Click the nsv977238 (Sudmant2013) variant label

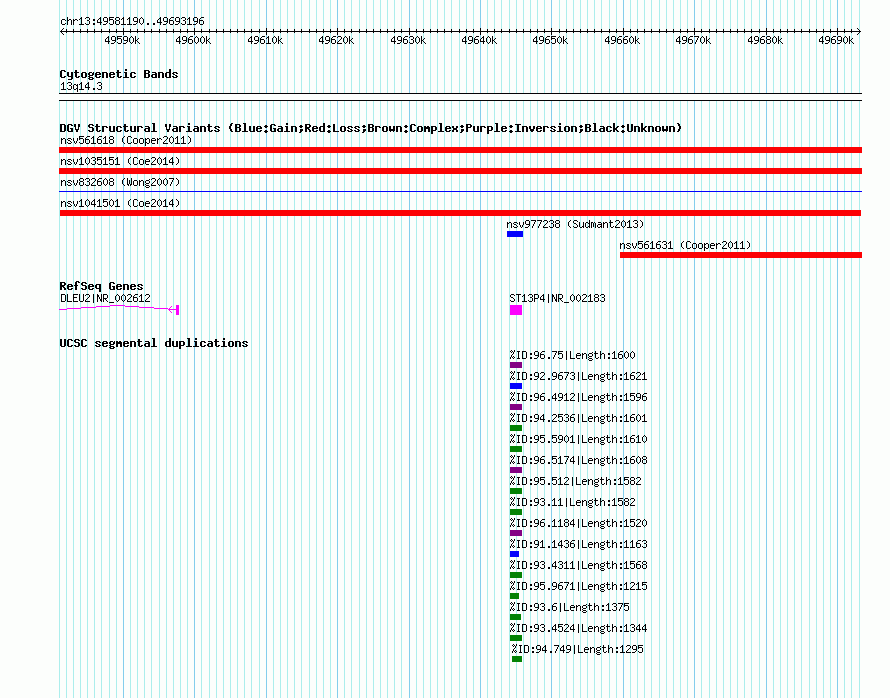[575, 224]
